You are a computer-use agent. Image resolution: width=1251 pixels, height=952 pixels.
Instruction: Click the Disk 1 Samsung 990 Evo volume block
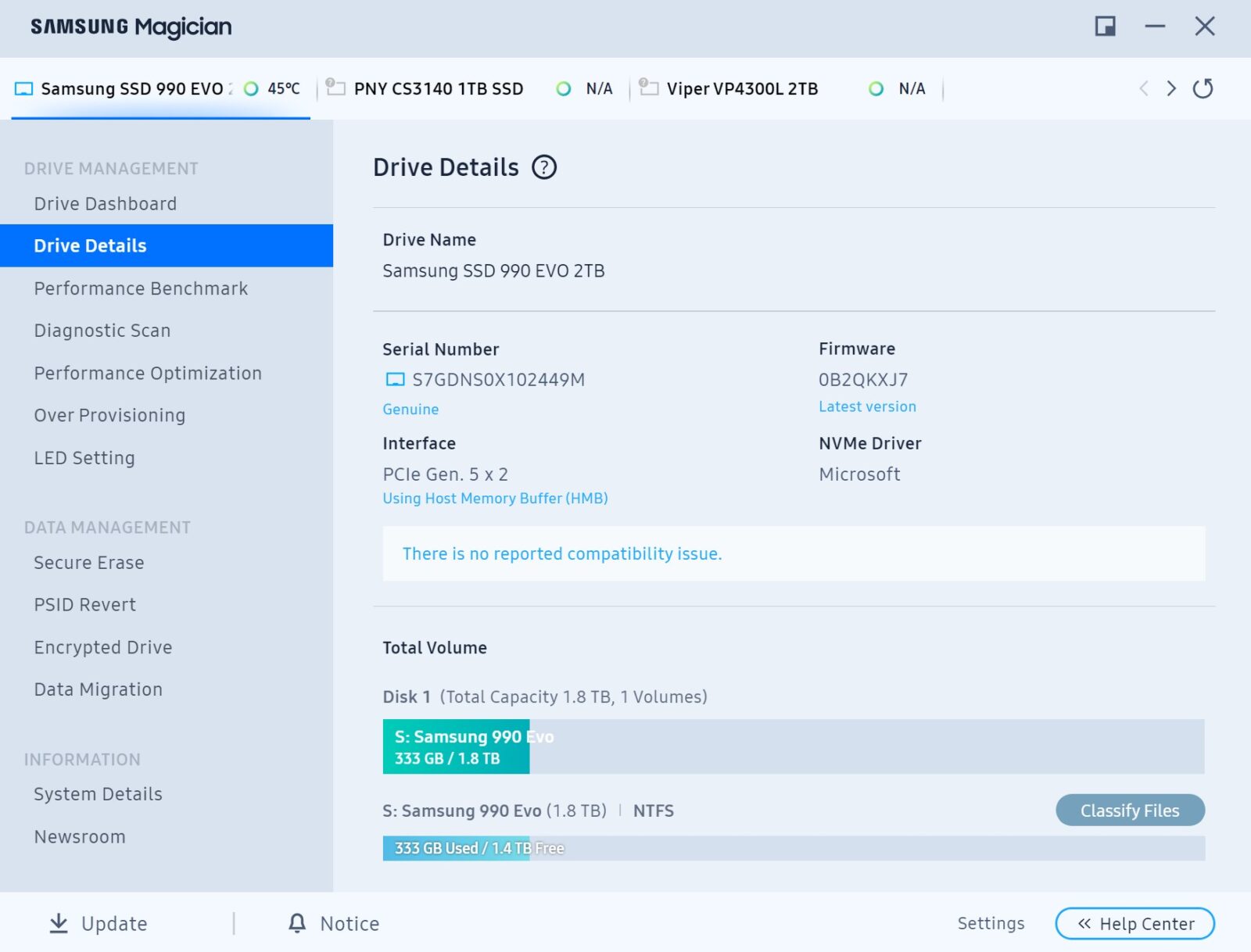[x=456, y=746]
